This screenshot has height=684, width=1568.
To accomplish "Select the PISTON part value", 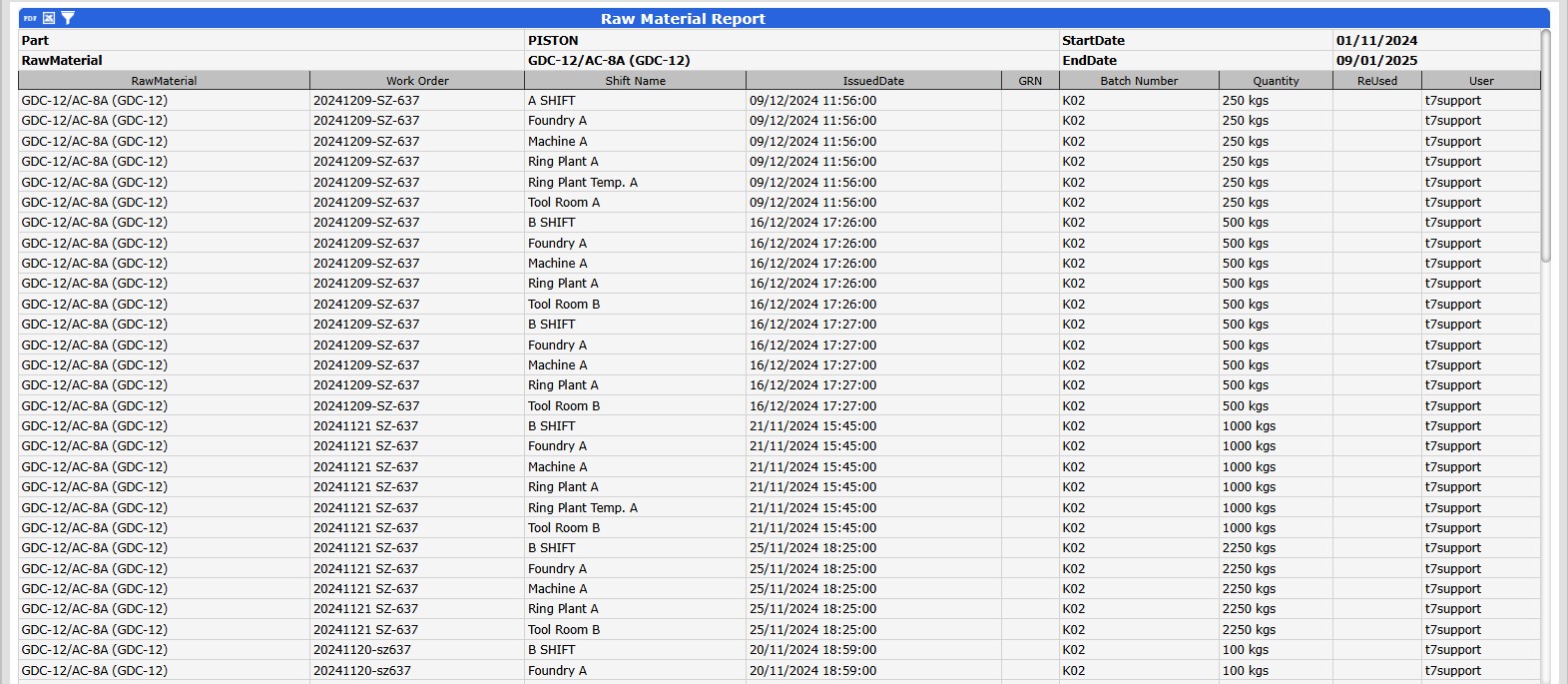I will pyautogui.click(x=553, y=41).
